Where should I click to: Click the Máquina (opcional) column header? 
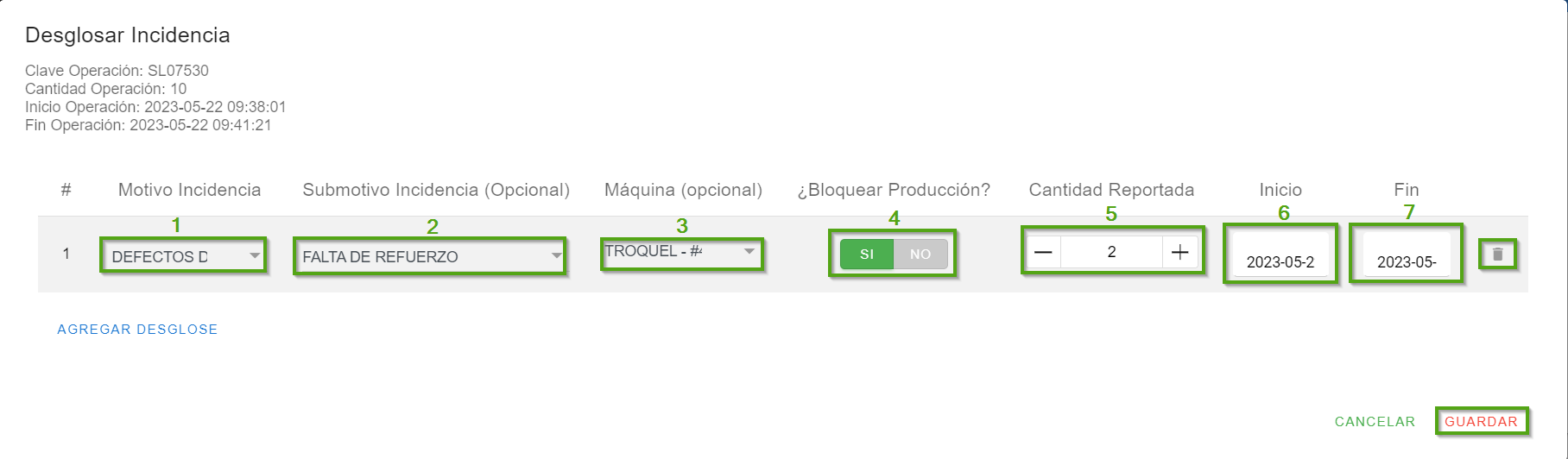[x=683, y=190]
